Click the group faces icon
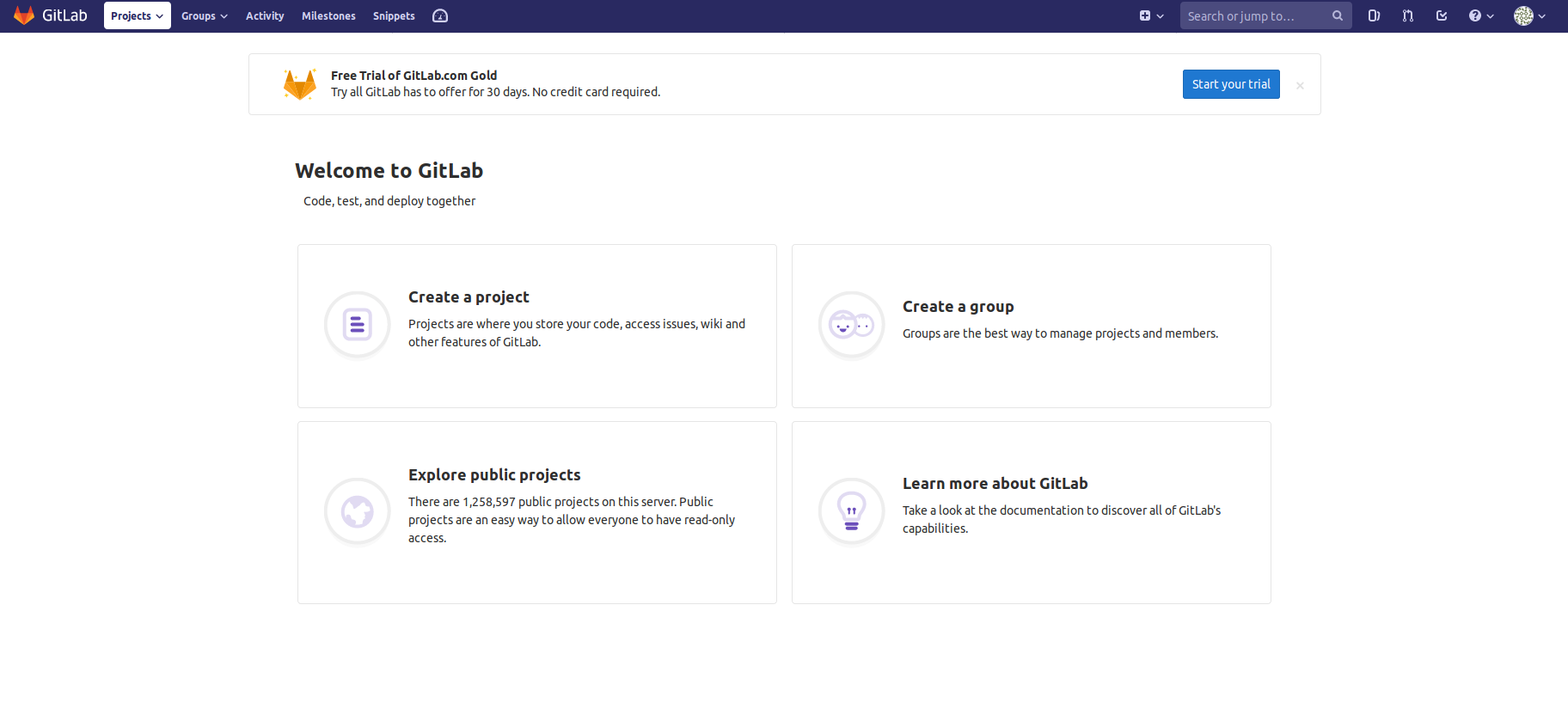Viewport: 1568px width, 721px height. coord(851,325)
